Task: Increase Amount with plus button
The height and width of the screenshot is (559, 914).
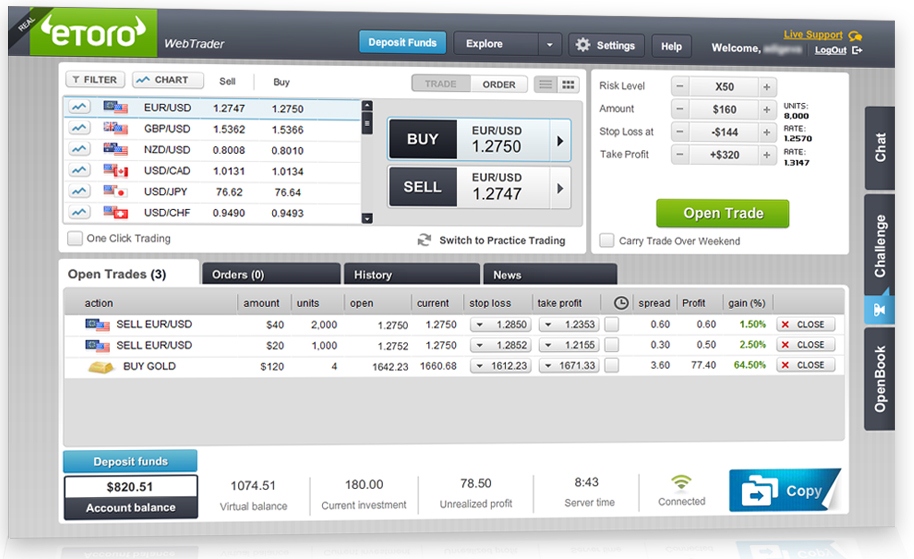Action: coord(767,110)
